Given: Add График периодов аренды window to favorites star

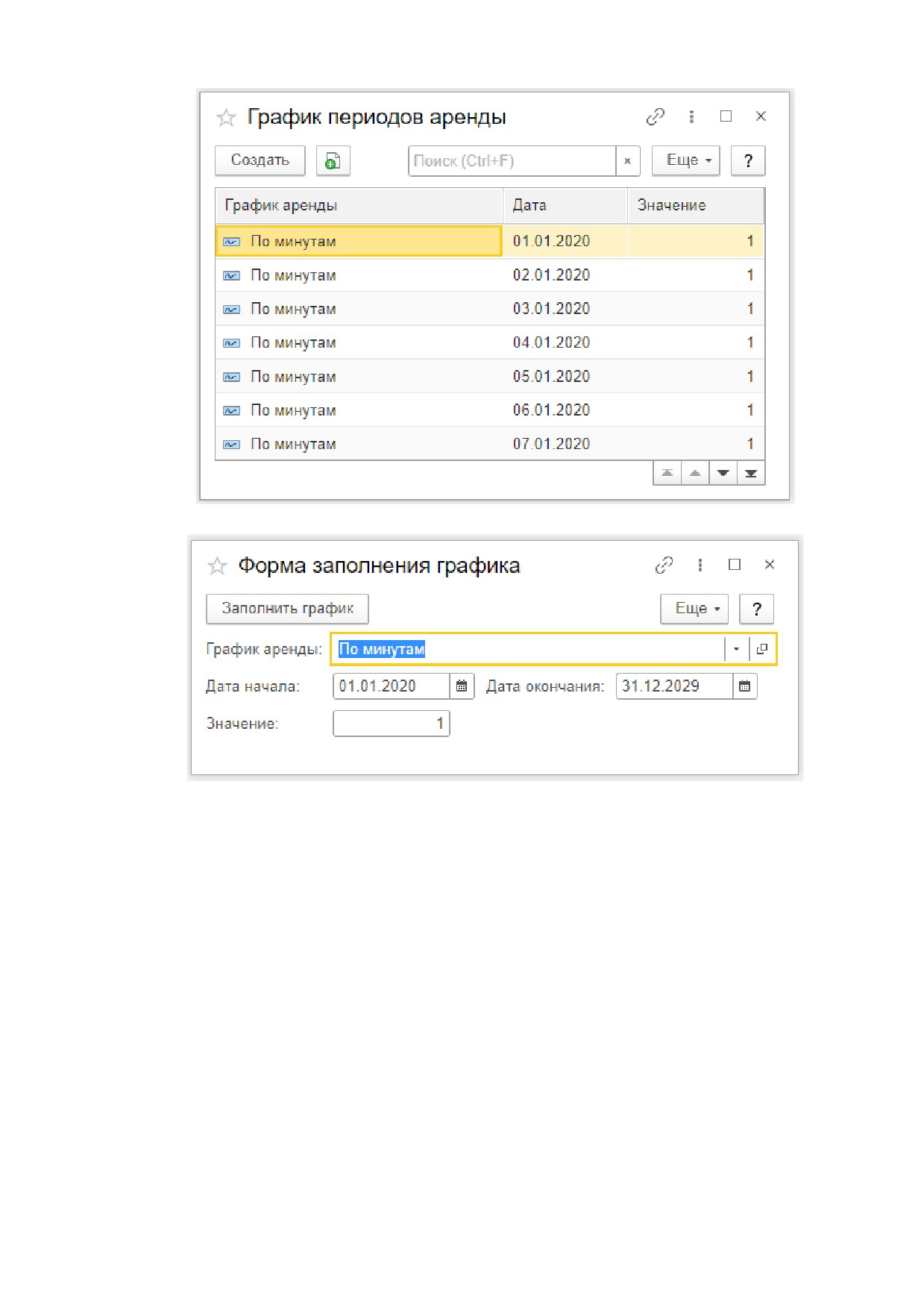Looking at the screenshot, I should point(226,117).
